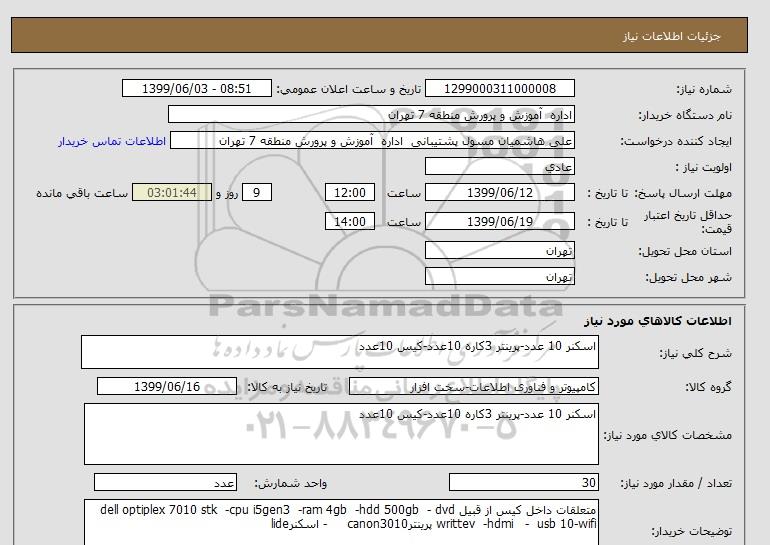Select the جزئیات اطلاعات نیاز header title
Image resolution: width=770 pixels, height=545 pixels.
(671, 36)
